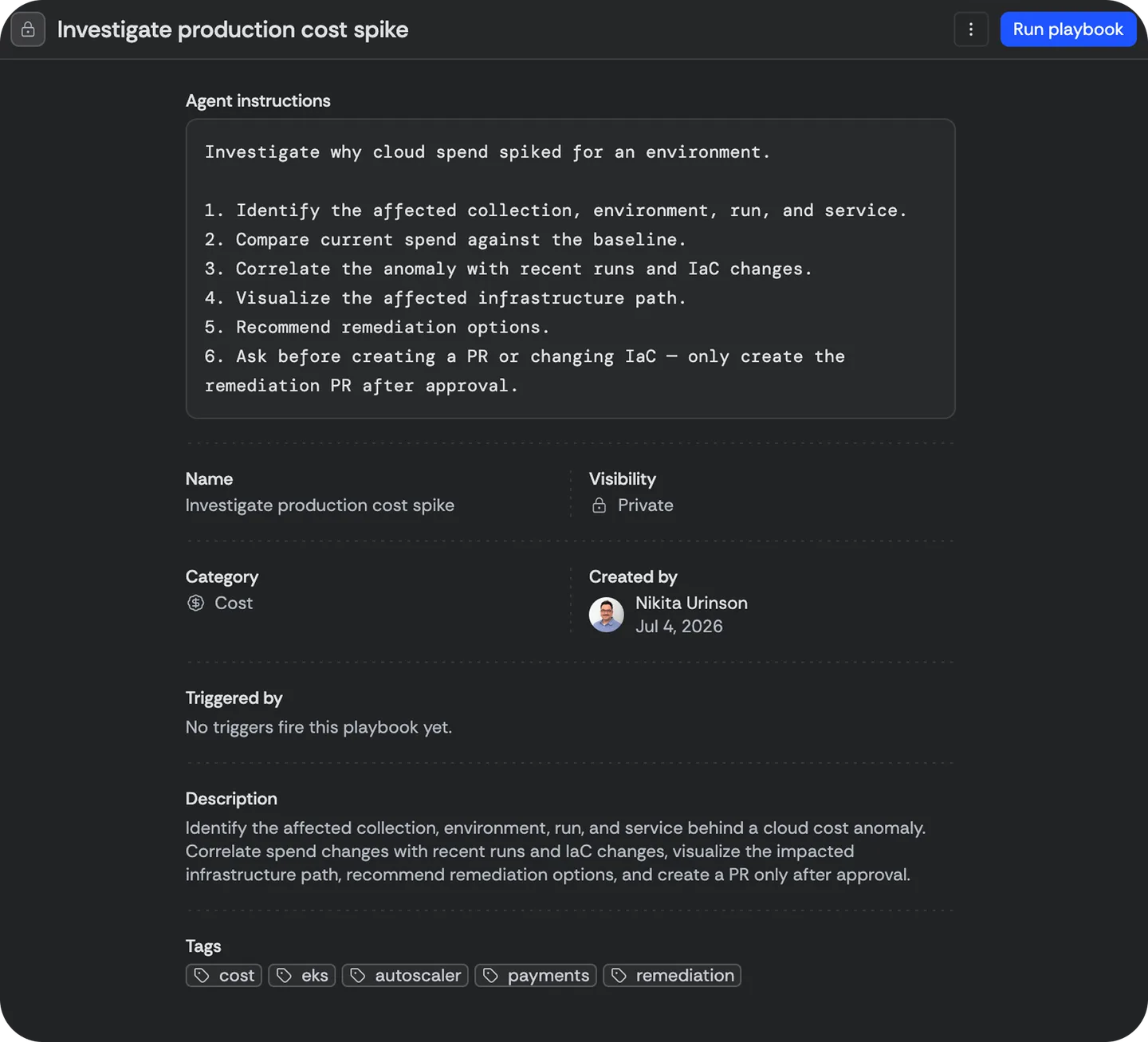
Task: Click the tag icon on the cost chip
Action: point(202,975)
